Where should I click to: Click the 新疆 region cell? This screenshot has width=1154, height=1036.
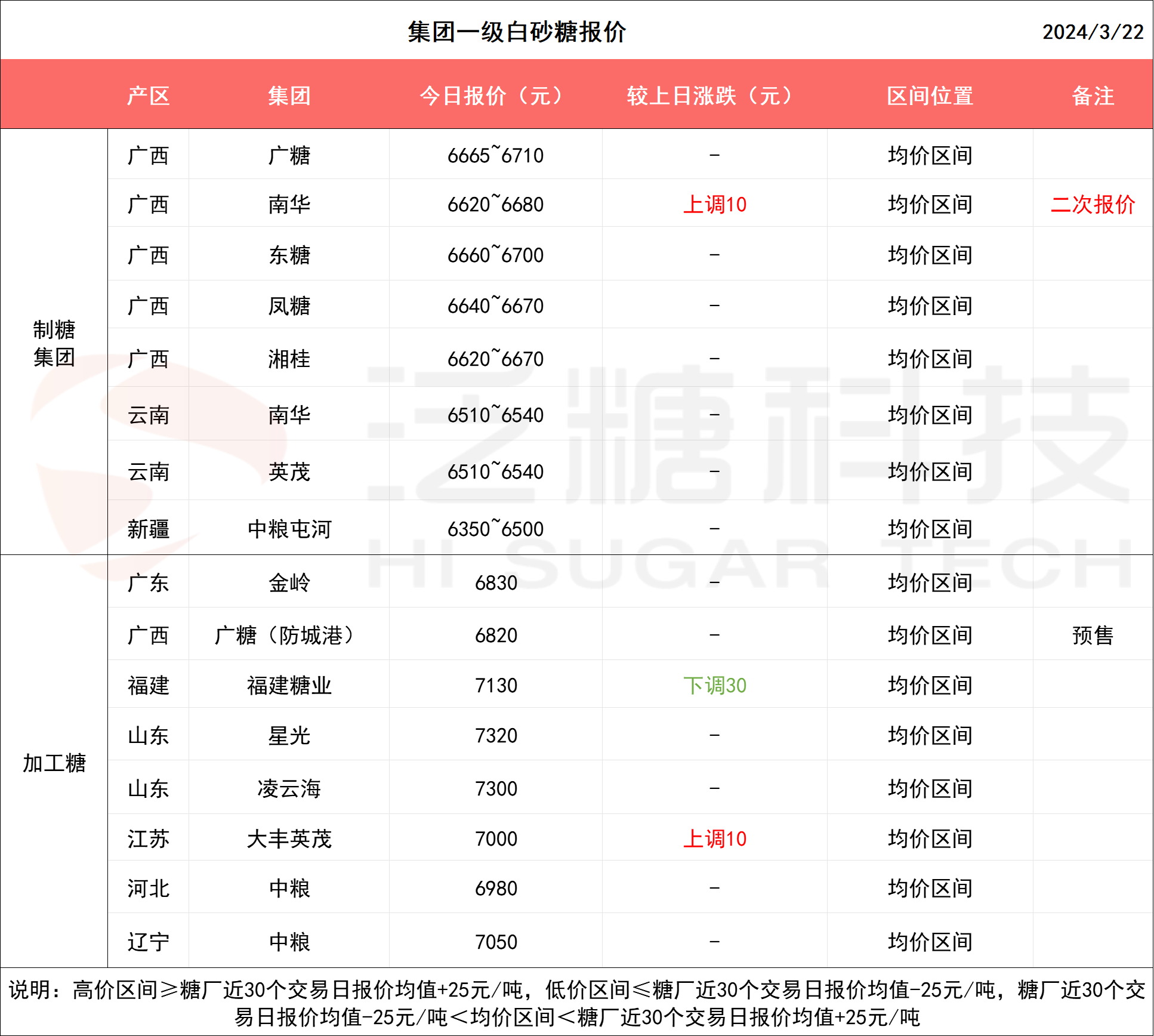click(149, 529)
